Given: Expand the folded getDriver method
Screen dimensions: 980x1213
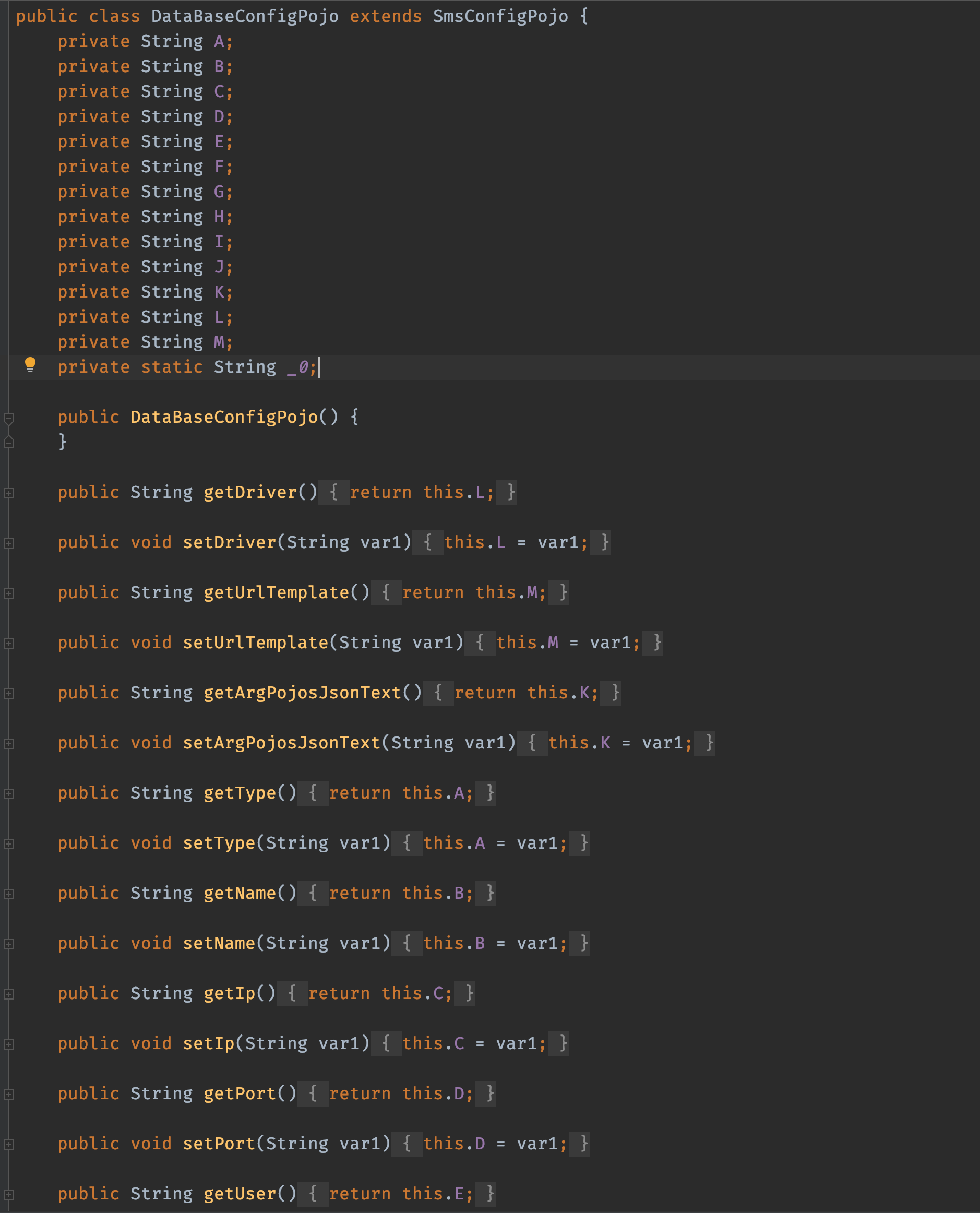Looking at the screenshot, I should [x=9, y=493].
